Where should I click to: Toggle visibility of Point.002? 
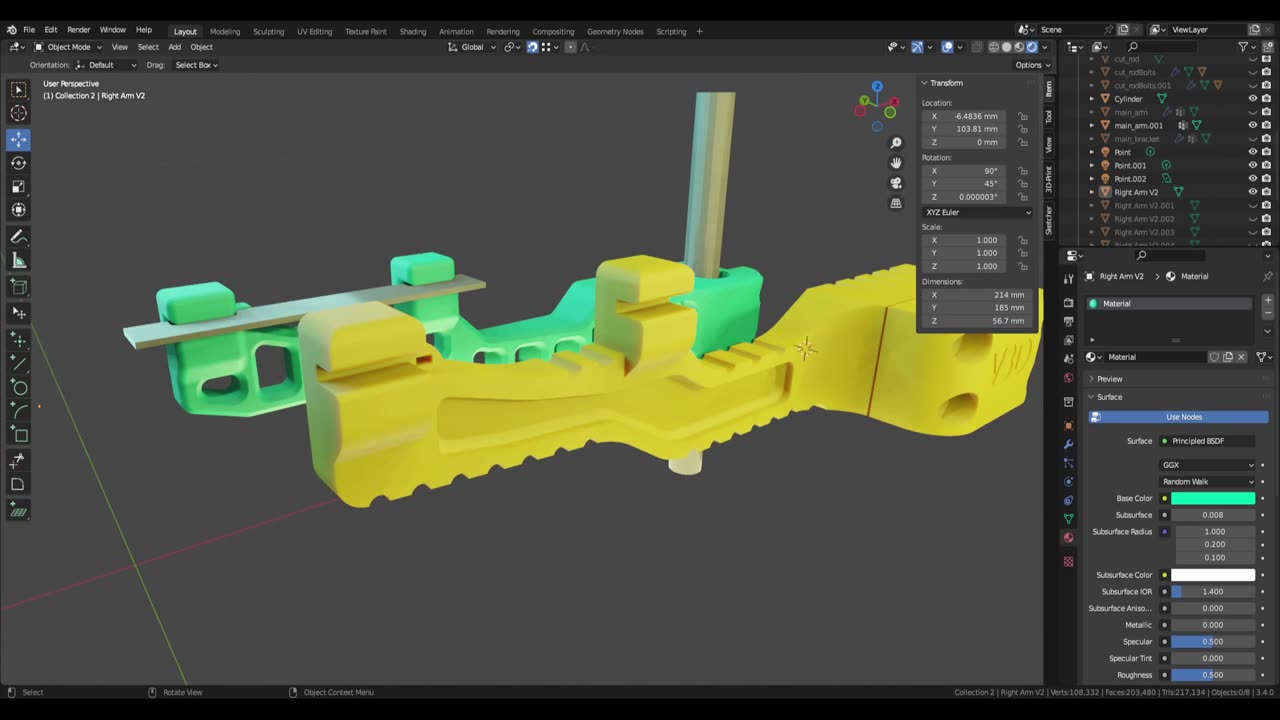1252,179
